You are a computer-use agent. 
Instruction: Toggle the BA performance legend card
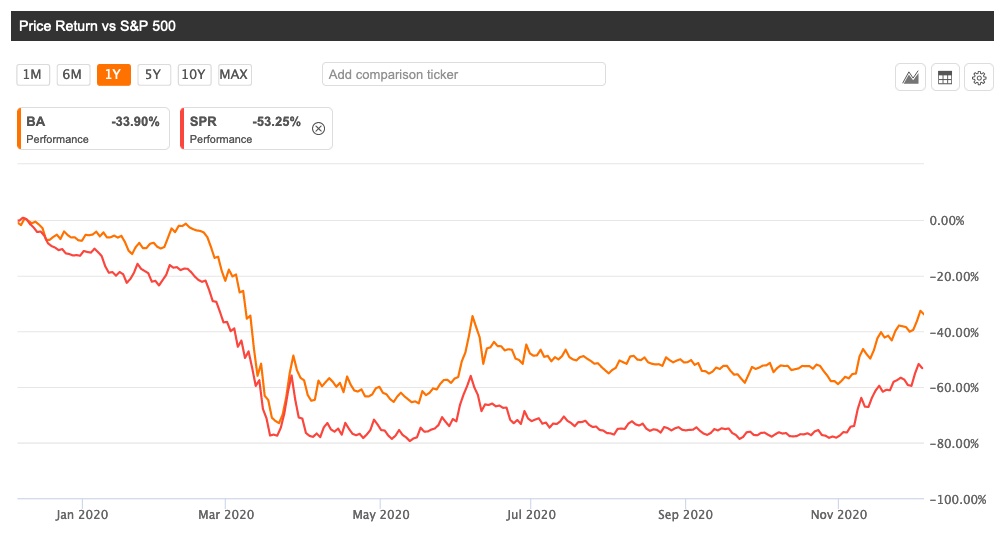coord(94,129)
